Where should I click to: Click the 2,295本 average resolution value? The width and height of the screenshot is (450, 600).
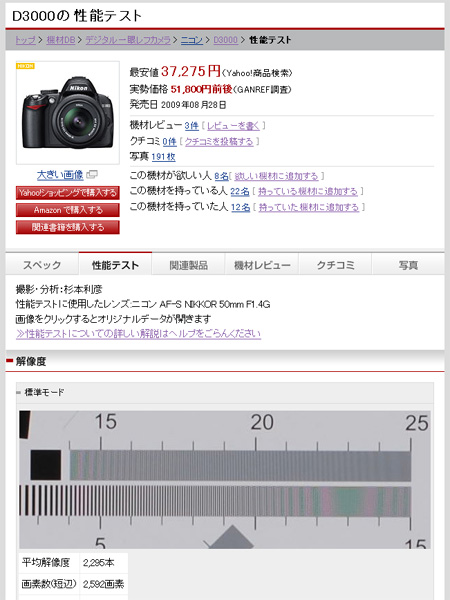coord(98,563)
